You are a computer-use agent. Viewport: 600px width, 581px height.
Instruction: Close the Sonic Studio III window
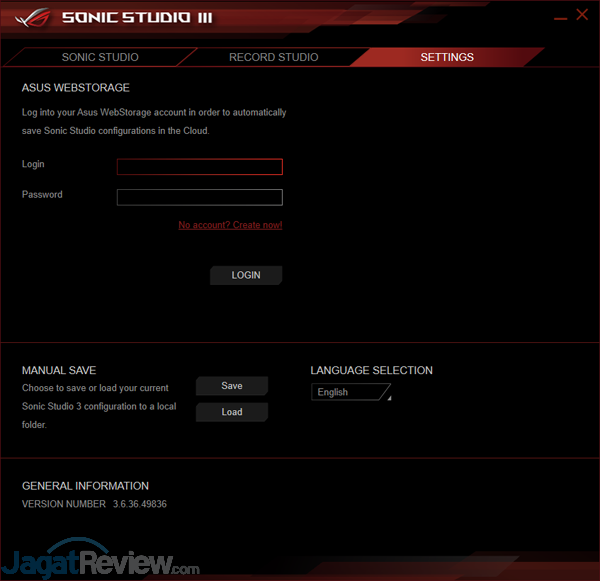[582, 15]
